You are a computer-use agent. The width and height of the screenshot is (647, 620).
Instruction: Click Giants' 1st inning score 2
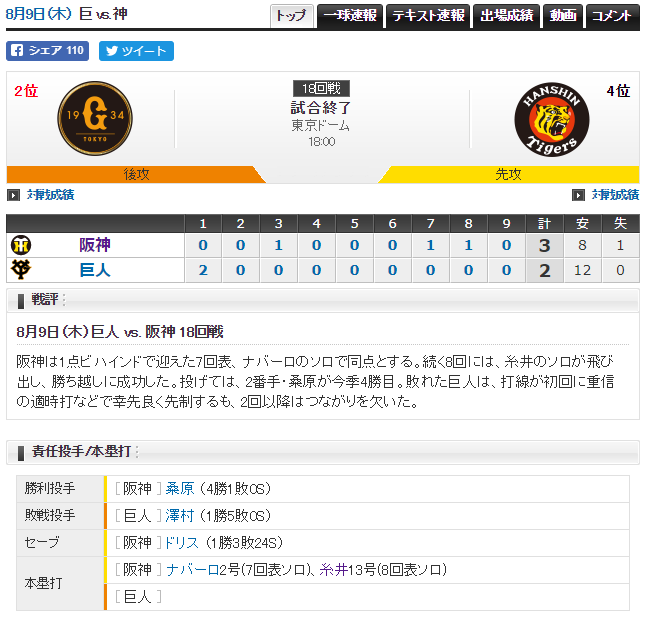pos(203,270)
